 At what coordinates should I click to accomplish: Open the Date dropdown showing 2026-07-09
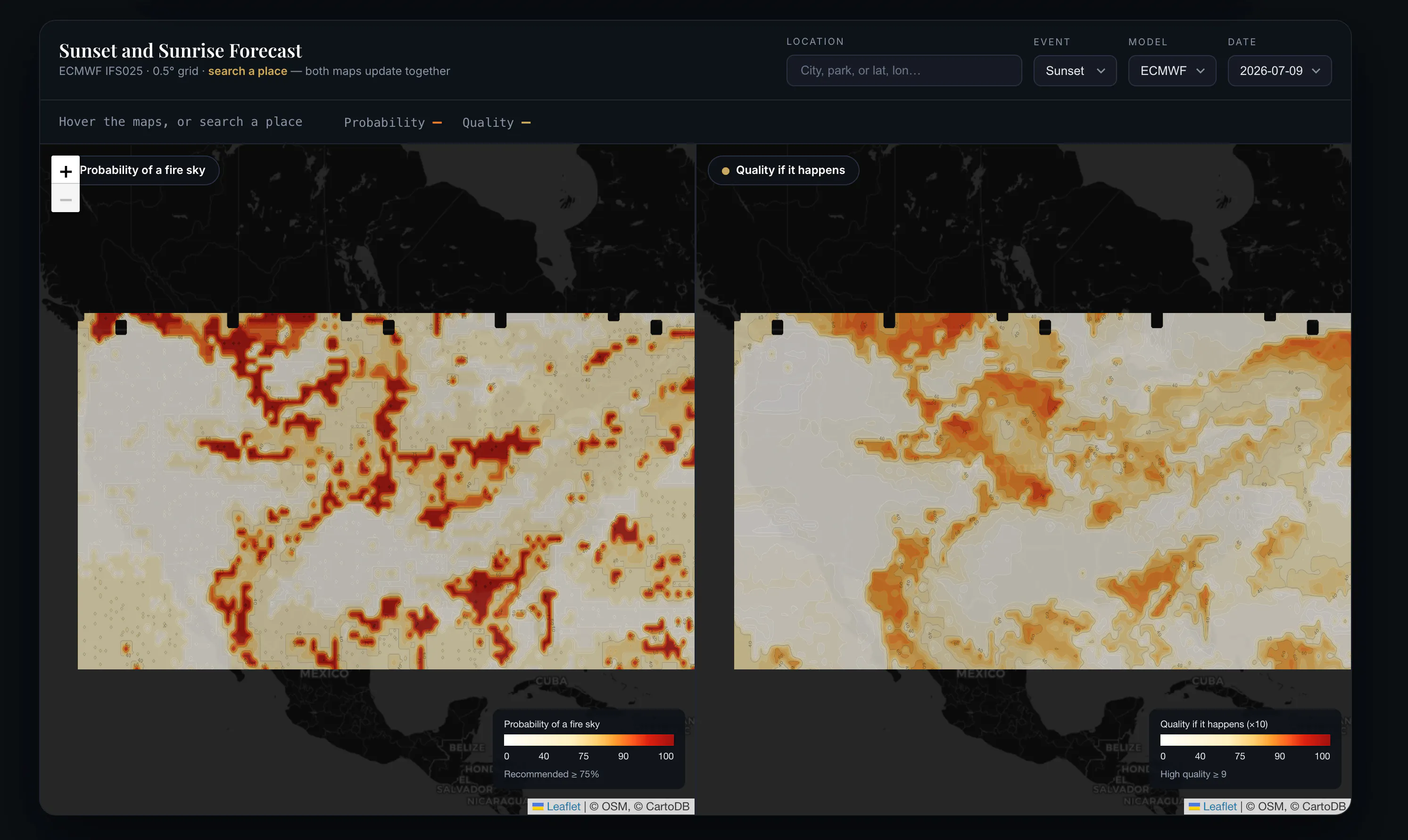tap(1279, 71)
